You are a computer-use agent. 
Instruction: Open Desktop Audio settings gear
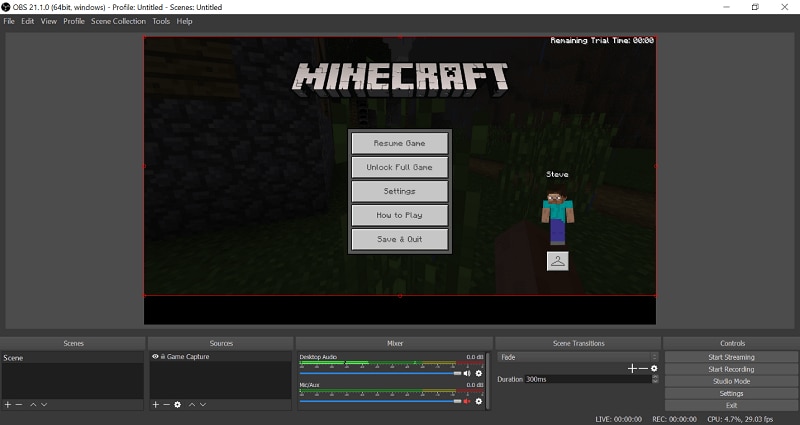pos(479,373)
